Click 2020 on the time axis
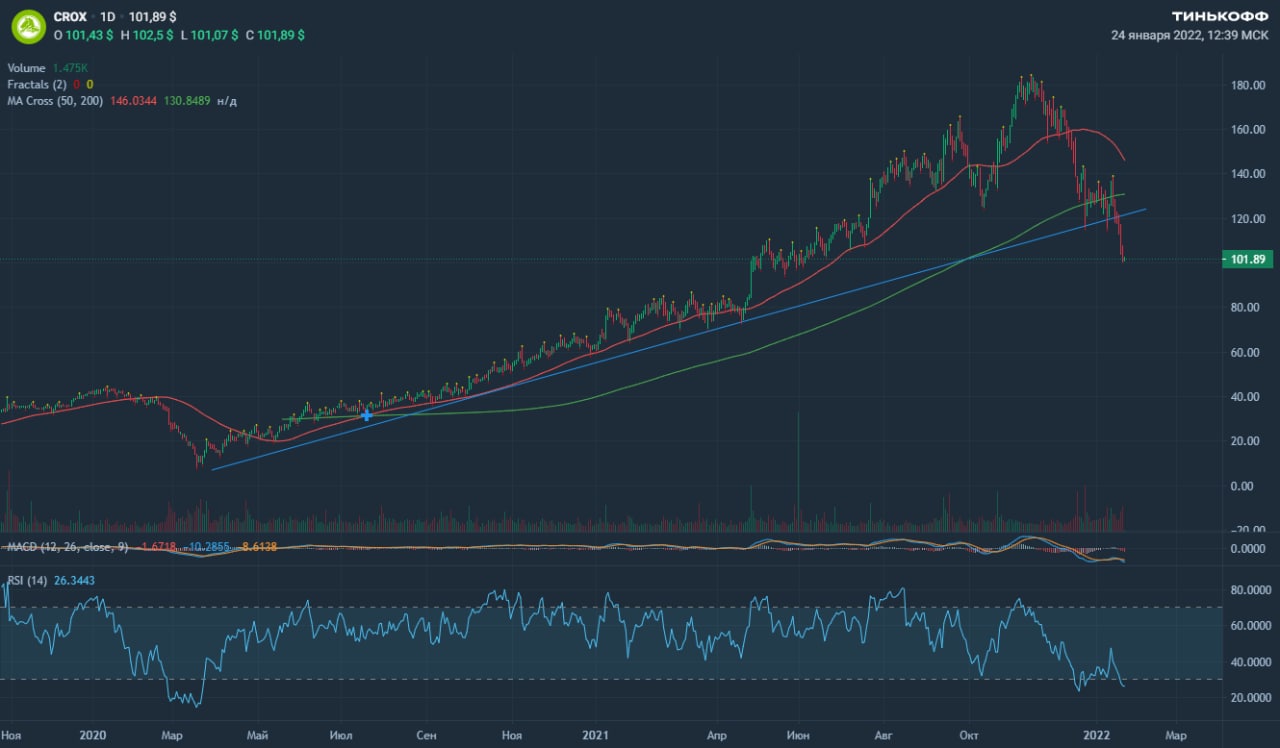 (93, 735)
